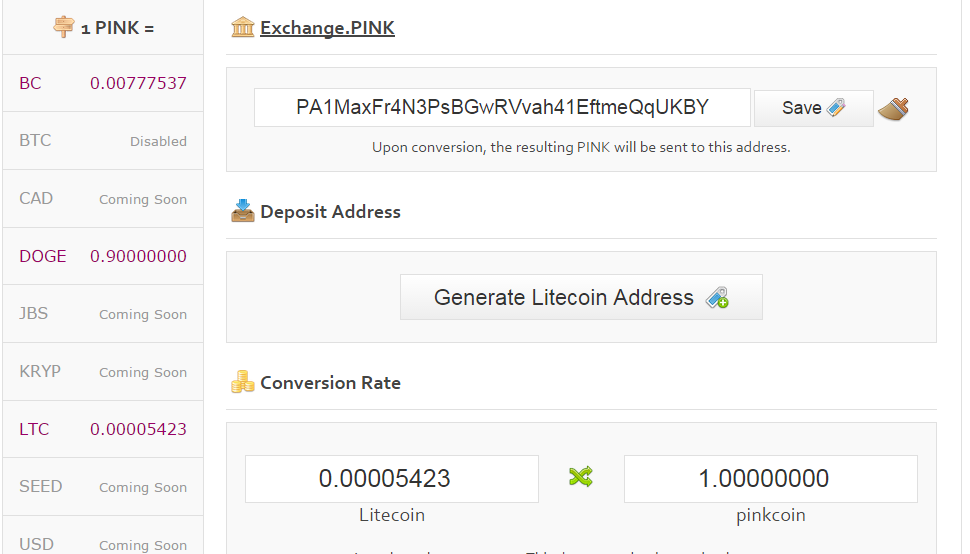970x554 pixels.
Task: Click the PINK address input field
Action: coord(502,108)
